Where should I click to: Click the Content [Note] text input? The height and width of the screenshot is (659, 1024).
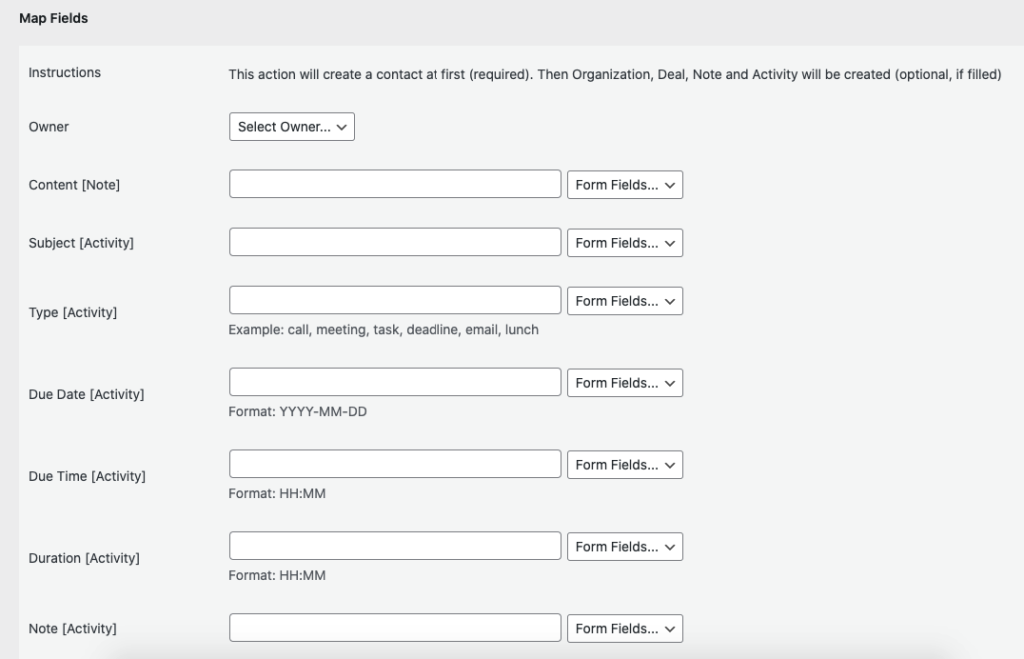(394, 184)
